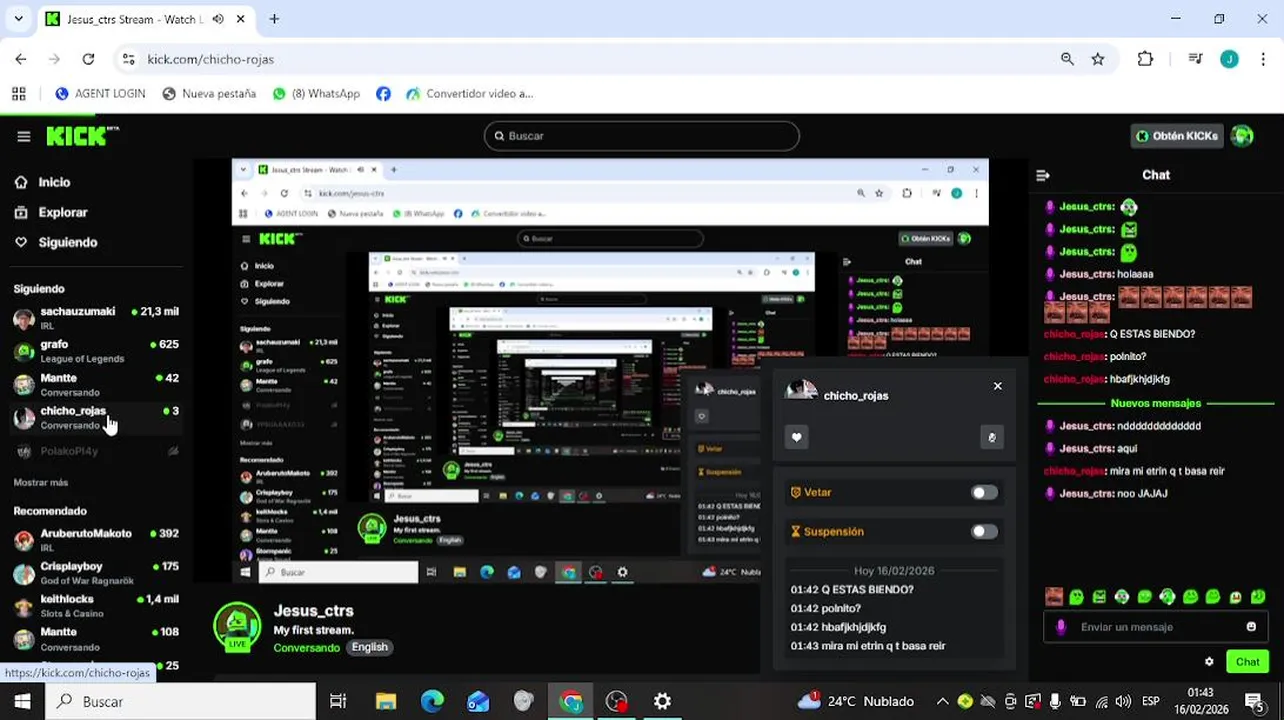Open Chrome media control icon
This screenshot has width=1284, height=720.
1195,59
